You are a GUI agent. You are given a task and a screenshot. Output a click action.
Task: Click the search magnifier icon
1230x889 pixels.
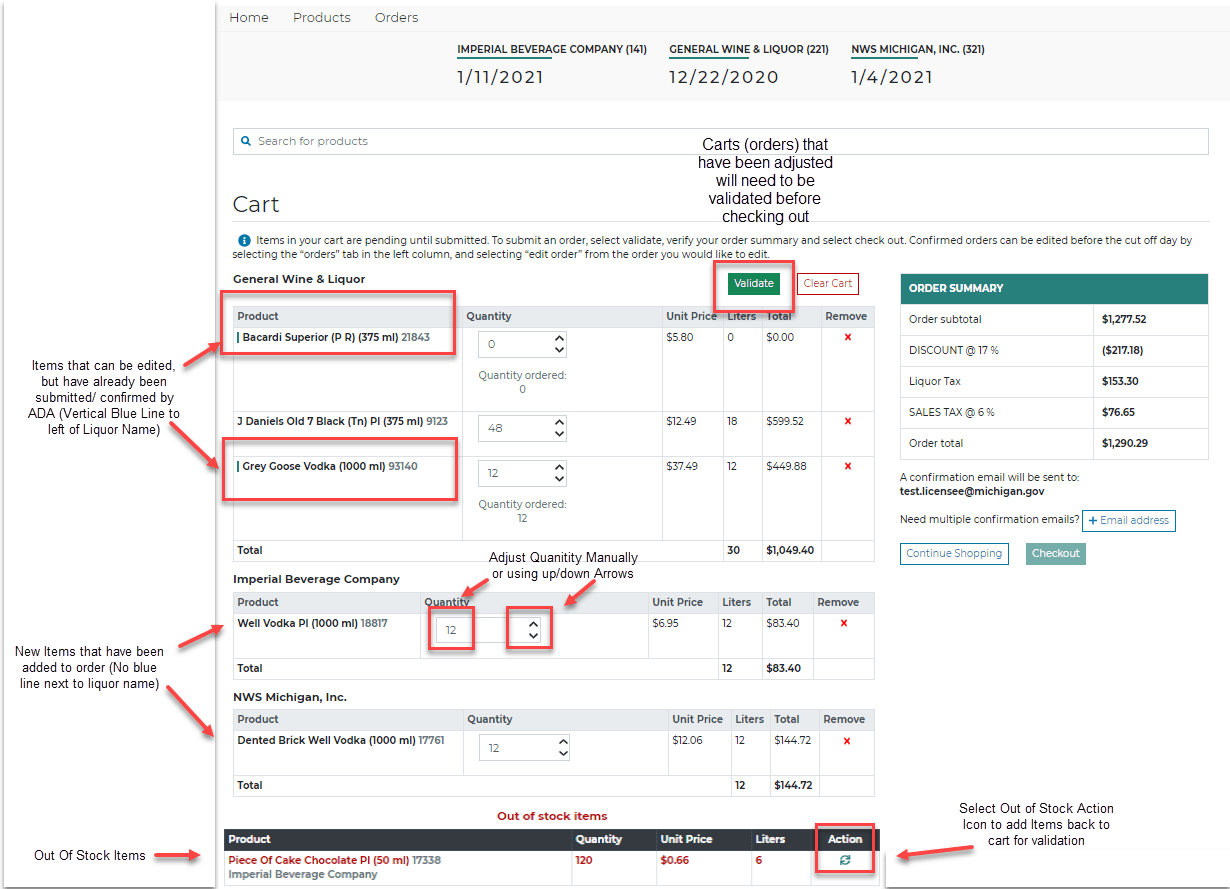pyautogui.click(x=246, y=142)
